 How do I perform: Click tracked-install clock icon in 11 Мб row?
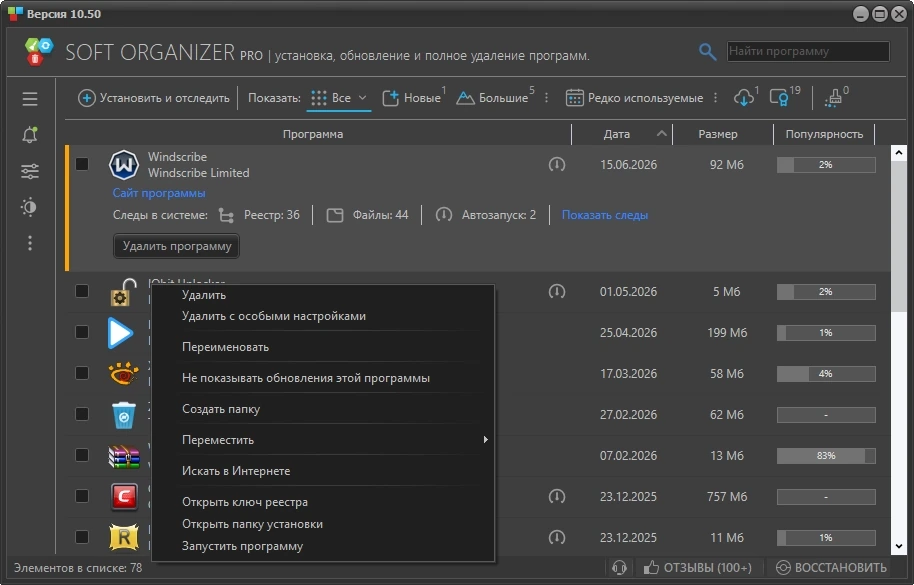(x=557, y=537)
